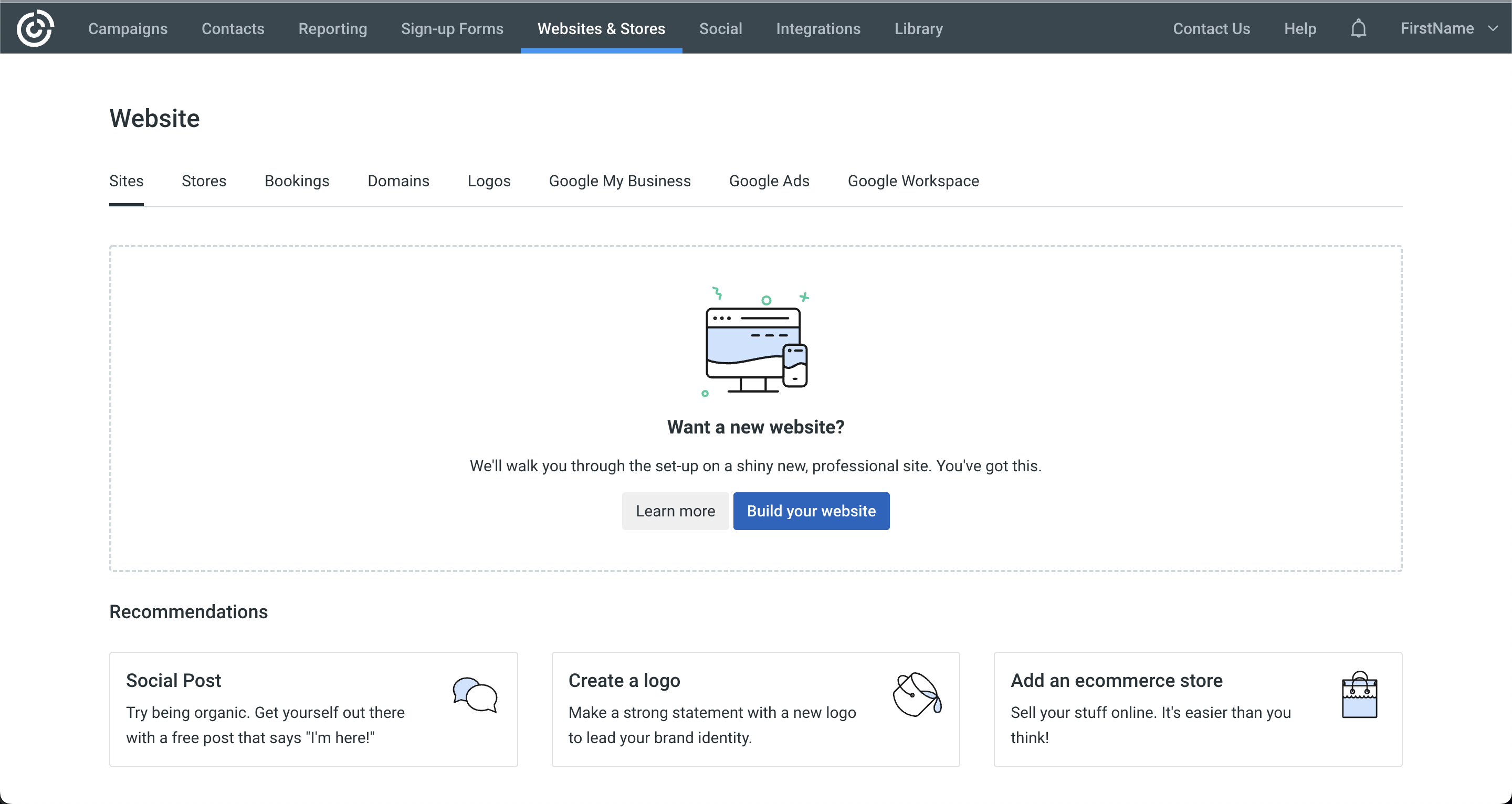Select the Sites tab

tap(126, 181)
